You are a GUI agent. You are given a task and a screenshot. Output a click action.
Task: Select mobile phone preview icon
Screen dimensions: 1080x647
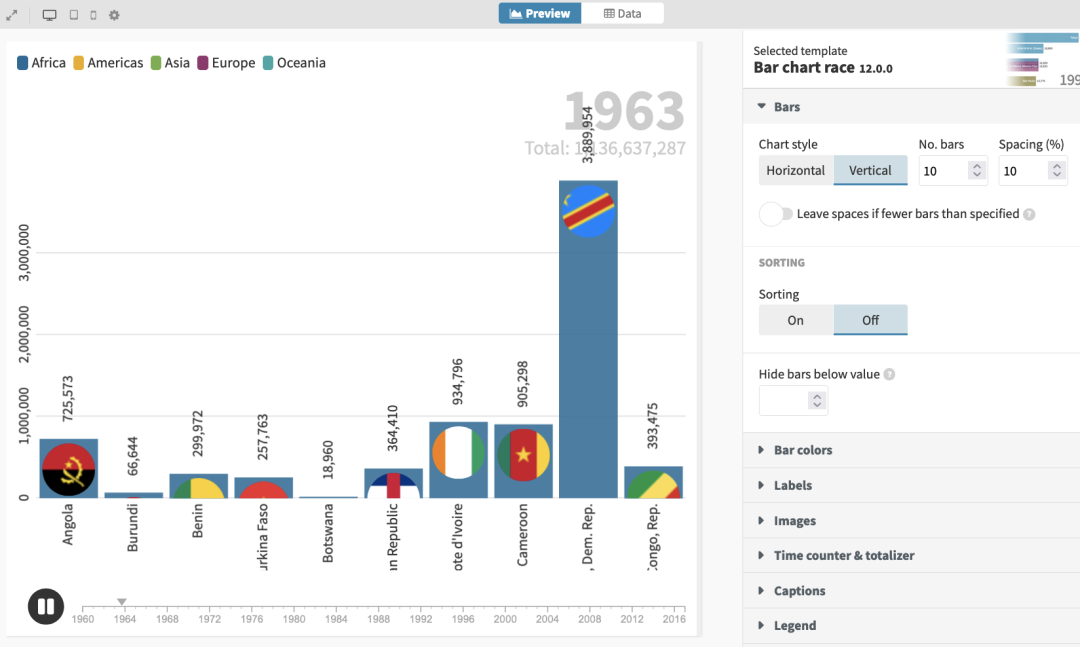pyautogui.click(x=94, y=15)
